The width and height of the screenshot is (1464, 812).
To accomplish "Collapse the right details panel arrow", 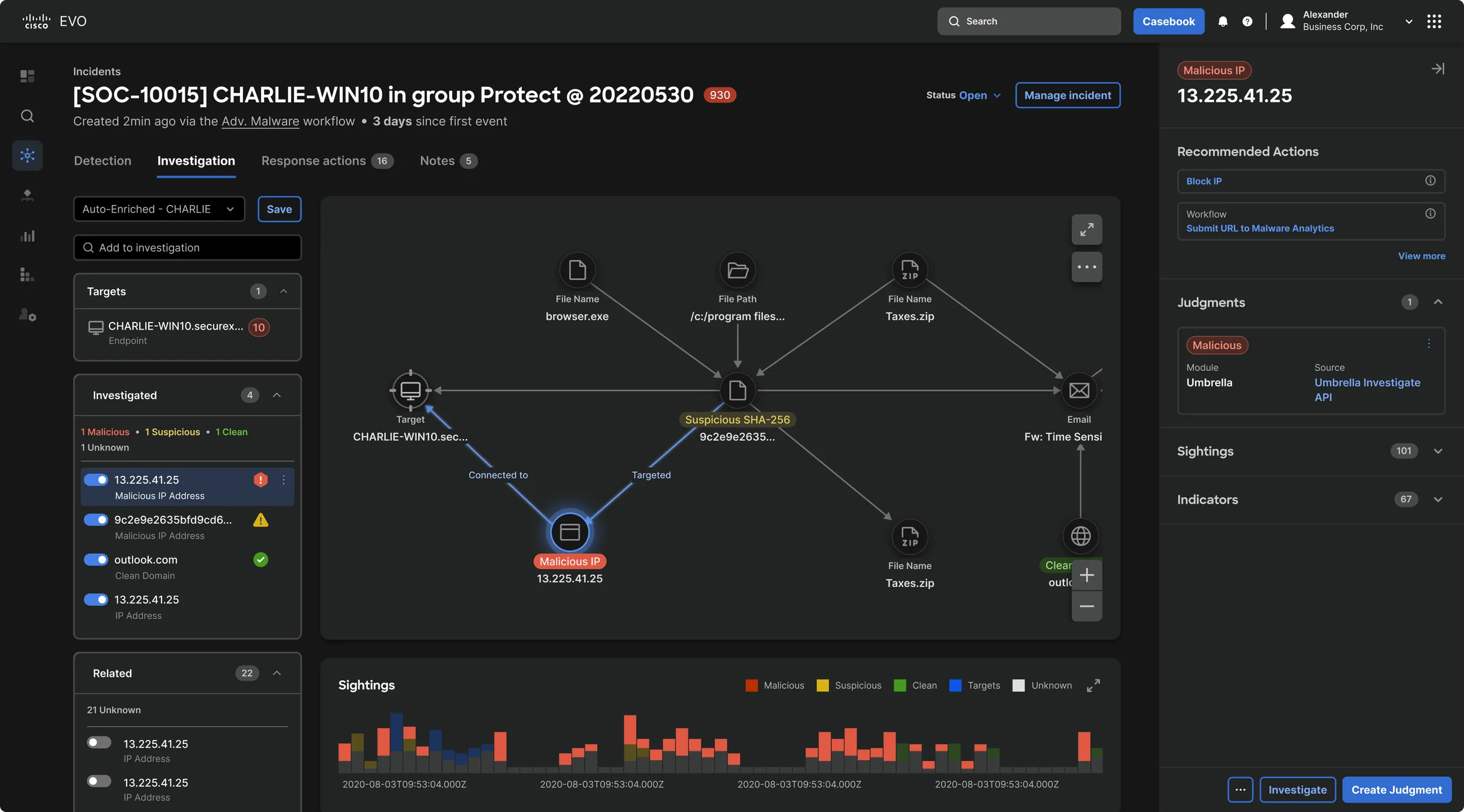I will (x=1438, y=69).
